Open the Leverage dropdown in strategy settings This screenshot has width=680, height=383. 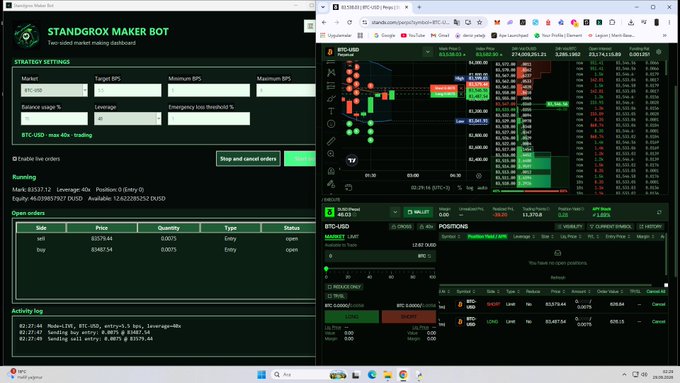tap(128, 118)
